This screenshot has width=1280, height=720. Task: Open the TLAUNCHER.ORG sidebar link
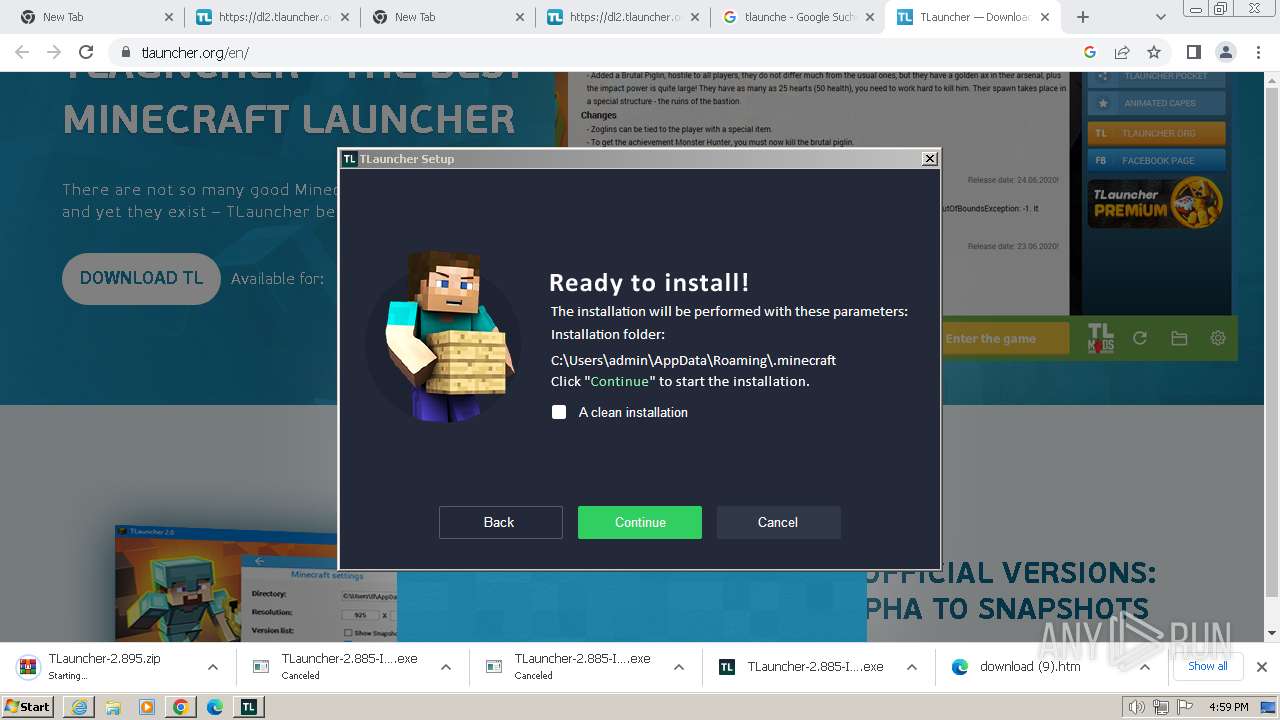point(1156,133)
